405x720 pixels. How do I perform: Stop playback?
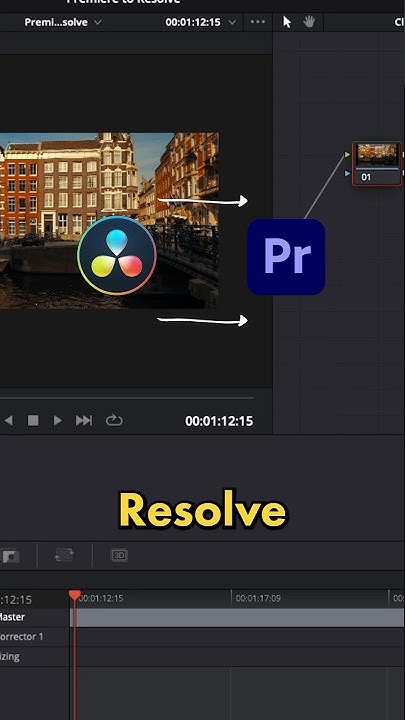coord(33,420)
